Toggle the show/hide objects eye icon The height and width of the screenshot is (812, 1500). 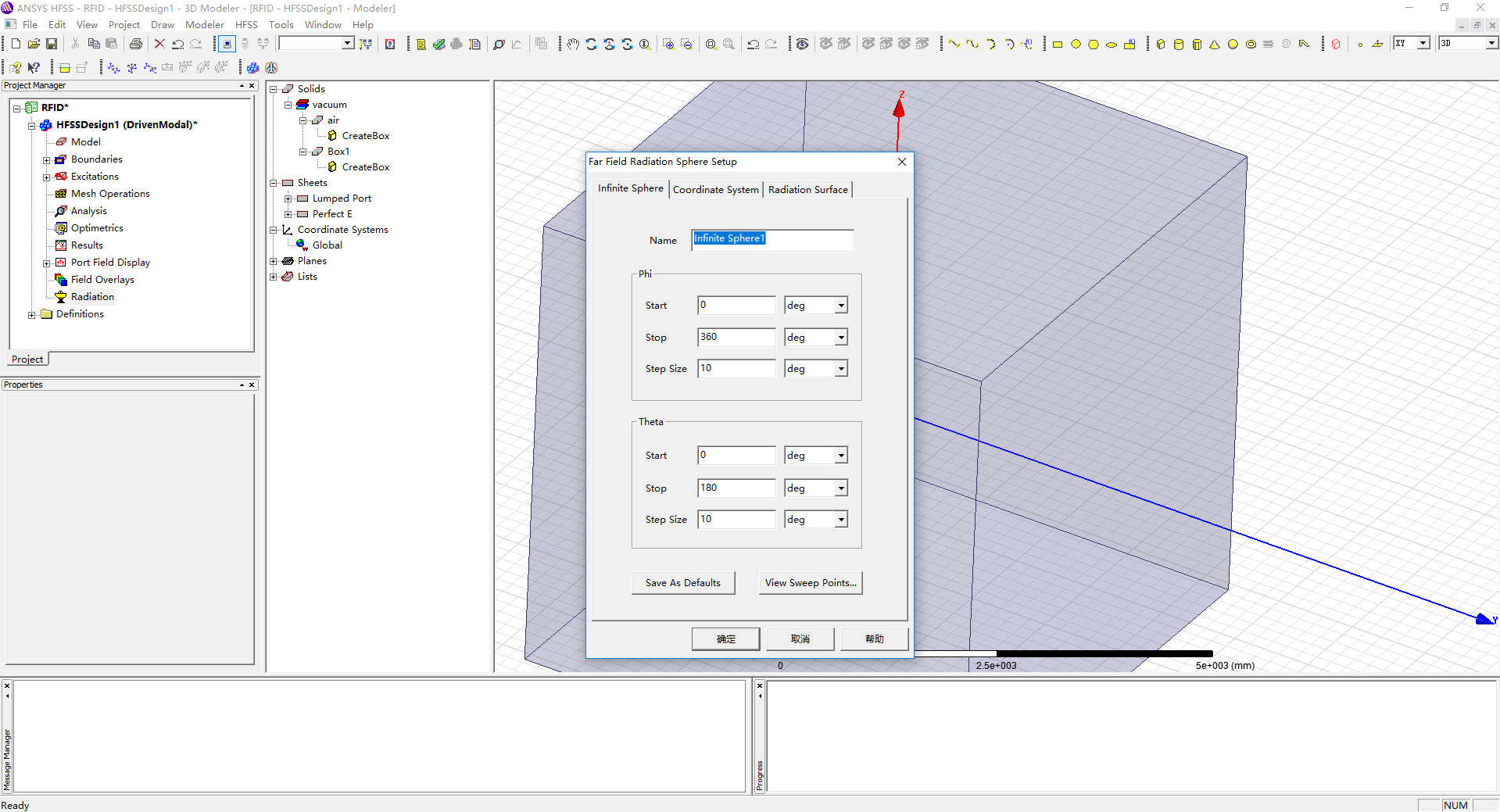(x=802, y=44)
